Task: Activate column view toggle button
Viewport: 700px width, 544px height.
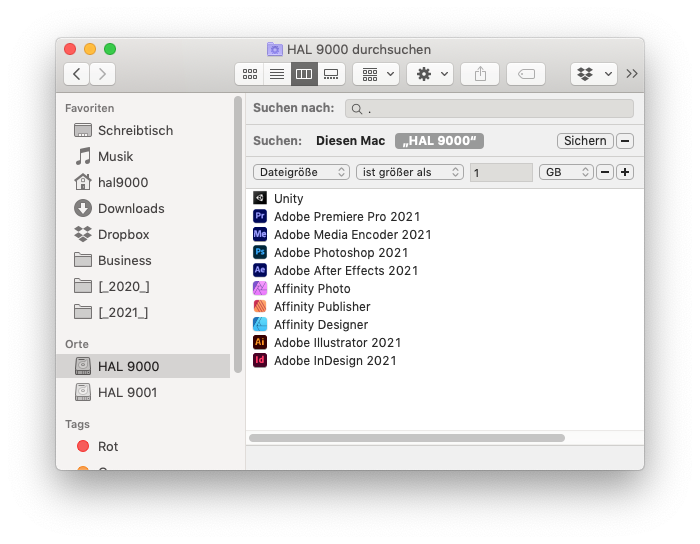Action: click(x=304, y=74)
